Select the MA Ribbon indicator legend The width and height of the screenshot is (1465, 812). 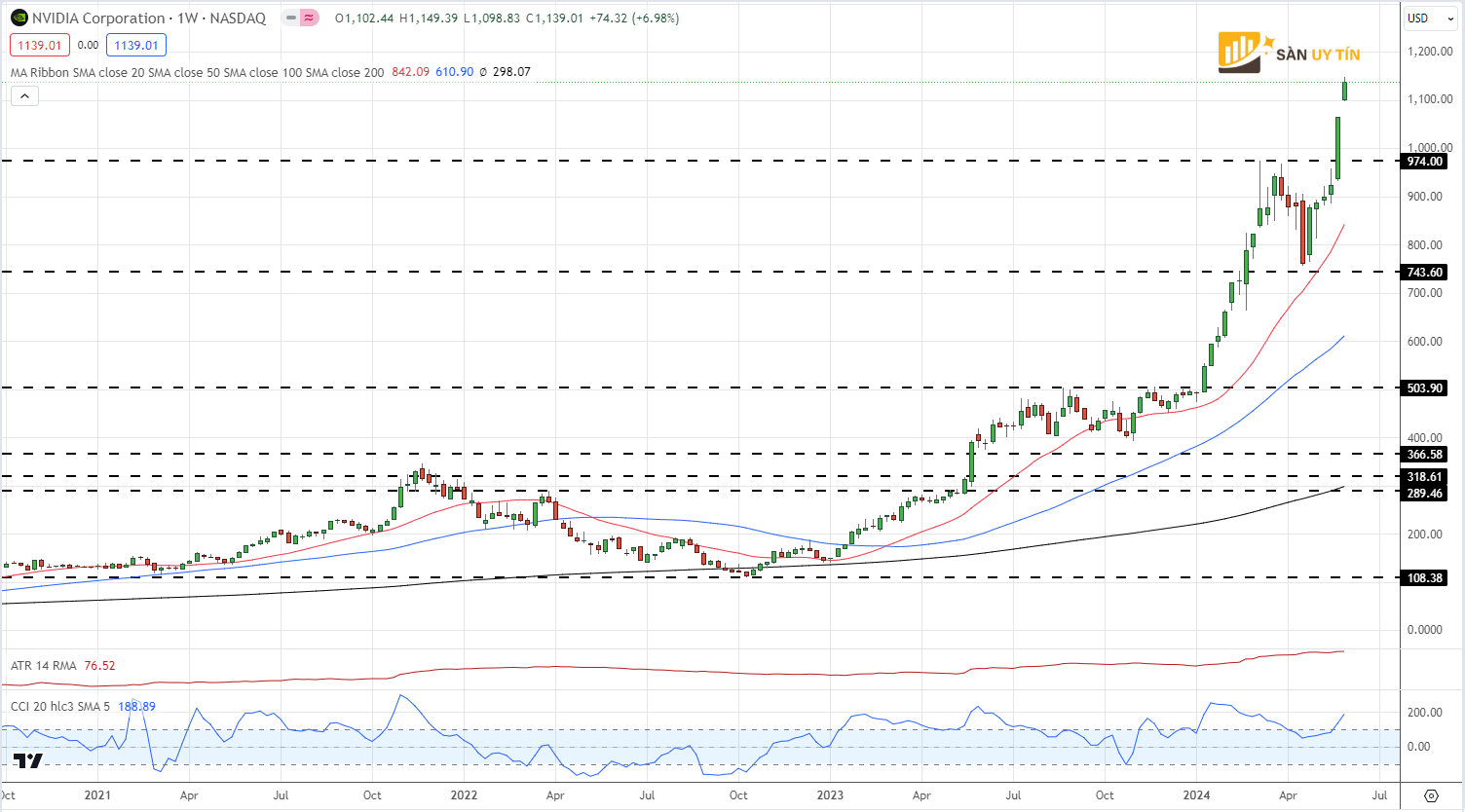(x=198, y=72)
